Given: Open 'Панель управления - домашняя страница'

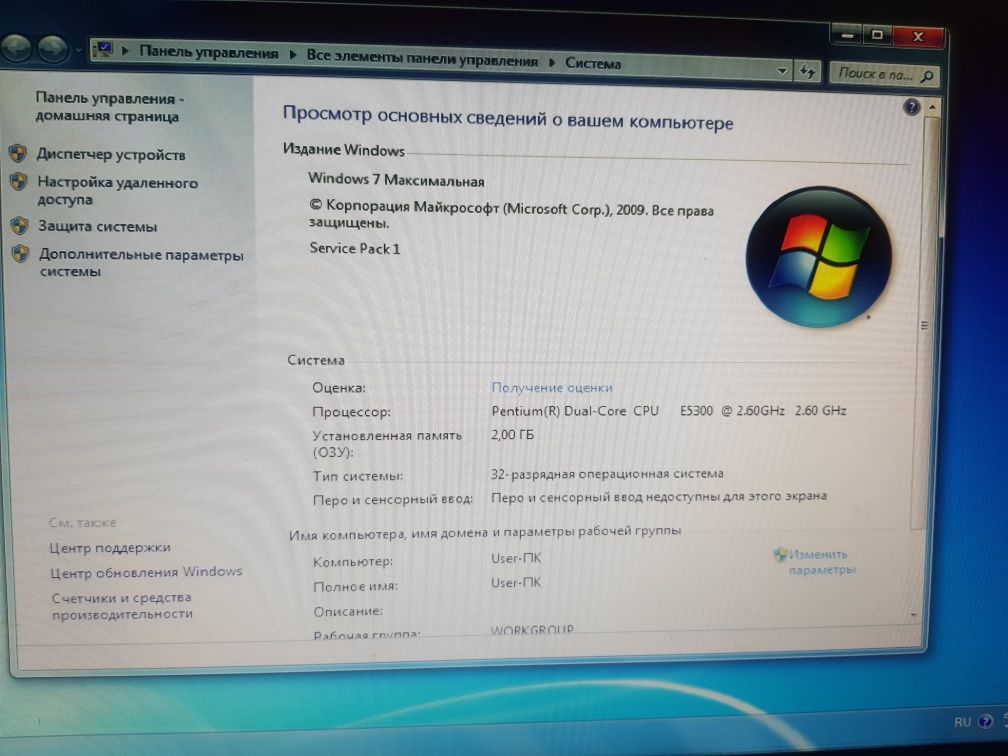Looking at the screenshot, I should 109,107.
